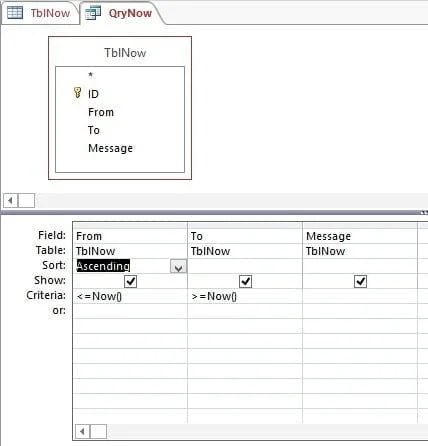The width and height of the screenshot is (428, 446).
Task: Select the Message field in TblNow list
Action: click(x=110, y=148)
